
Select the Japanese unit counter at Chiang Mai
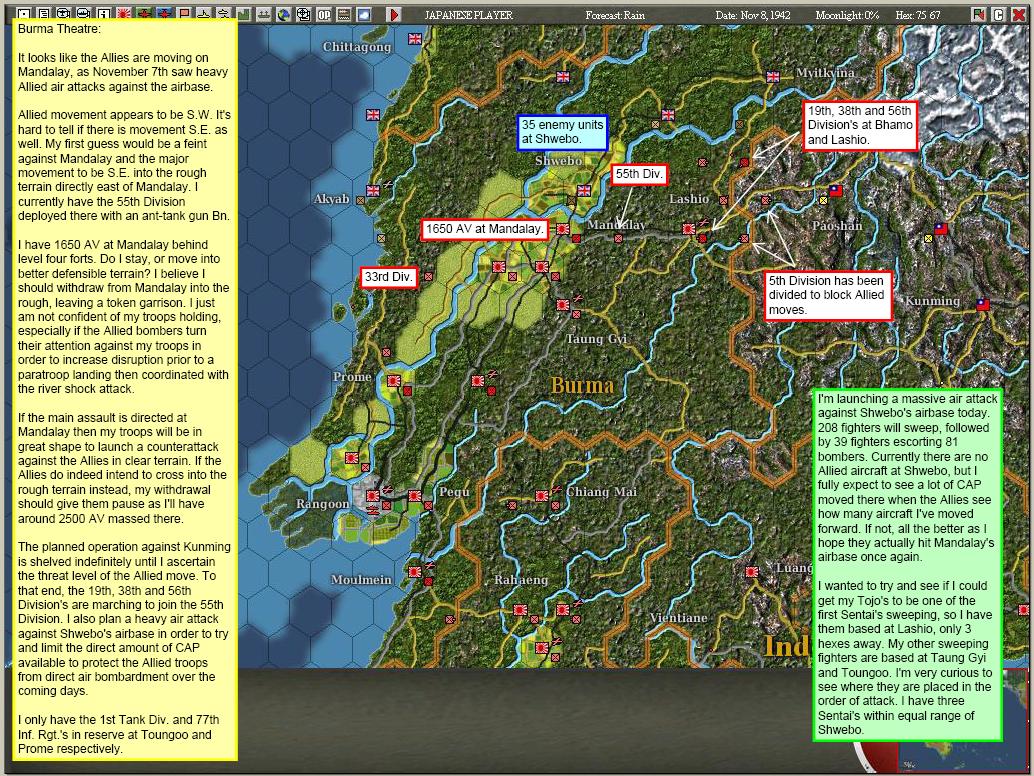pos(541,495)
